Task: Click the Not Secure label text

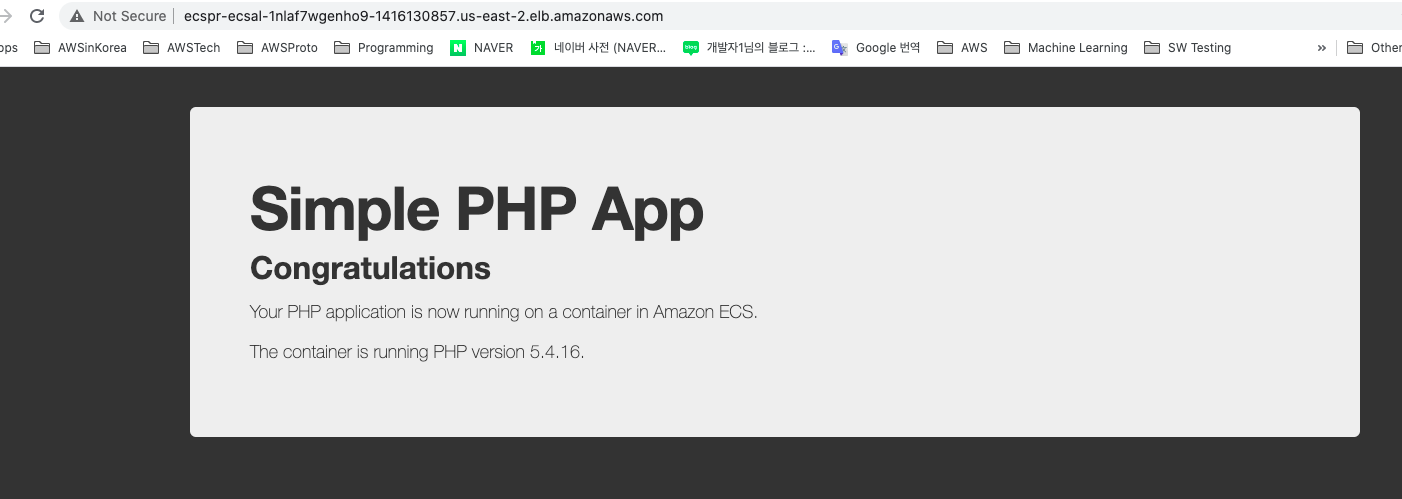Action: click(129, 16)
